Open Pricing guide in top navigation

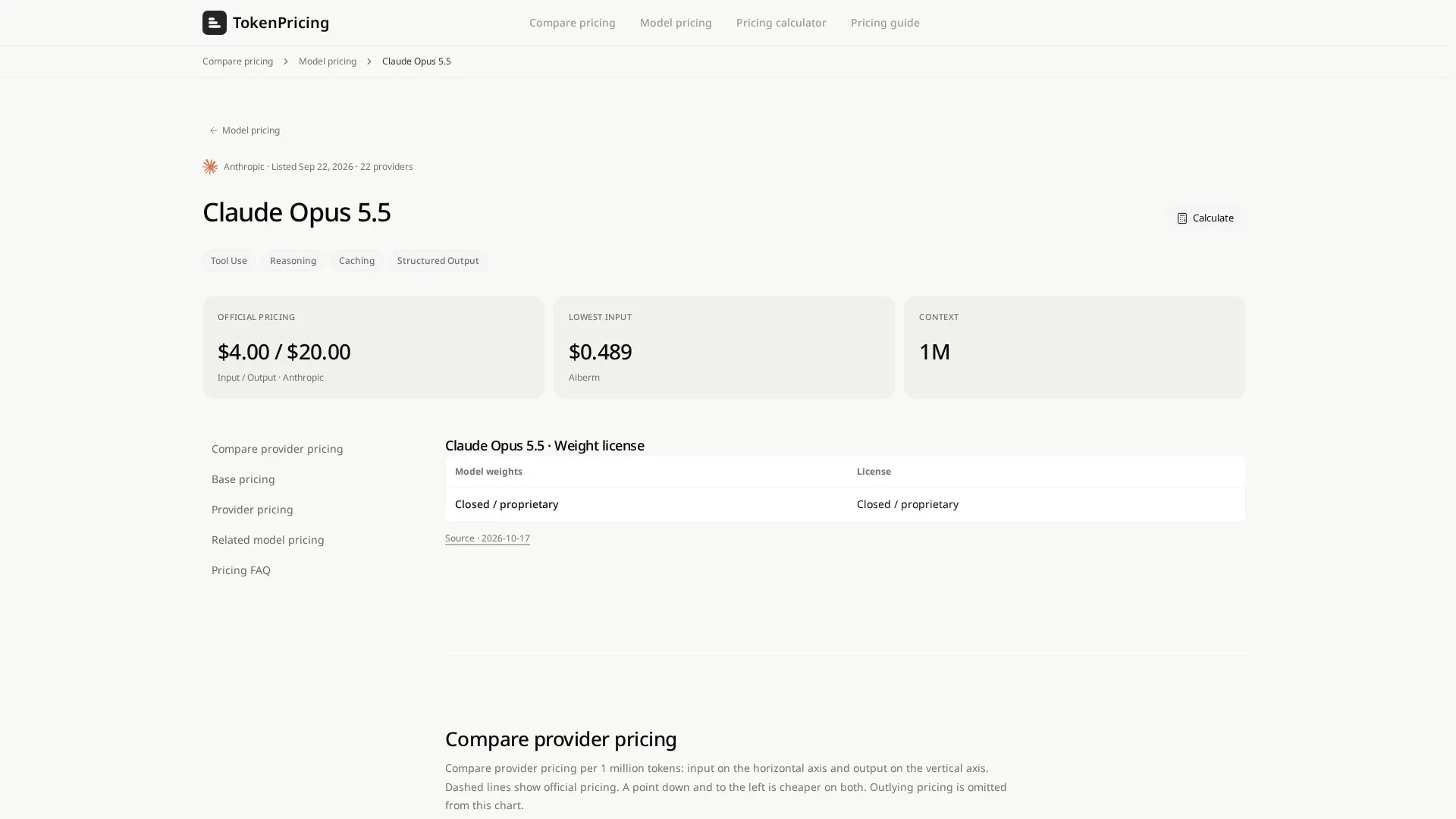point(884,23)
